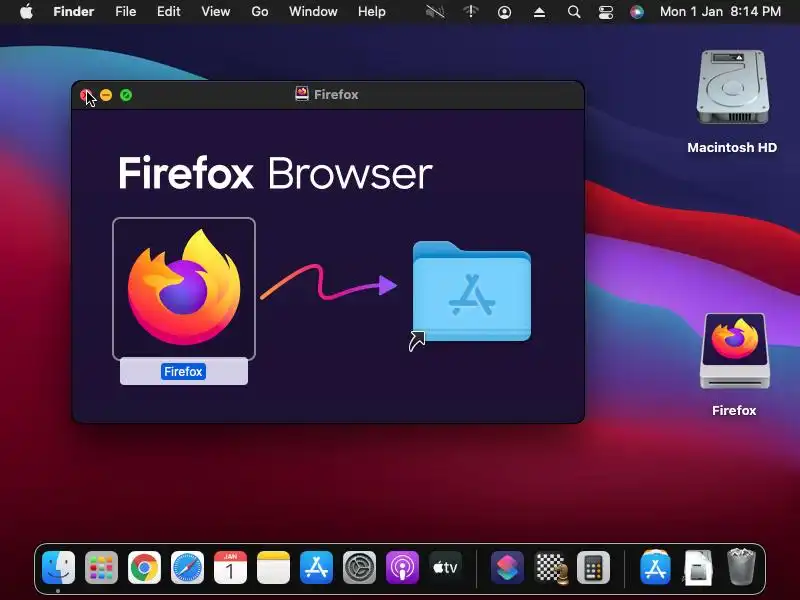Open the Finder menu in the menu bar
Screen dimensions: 800x600
pos(73,11)
